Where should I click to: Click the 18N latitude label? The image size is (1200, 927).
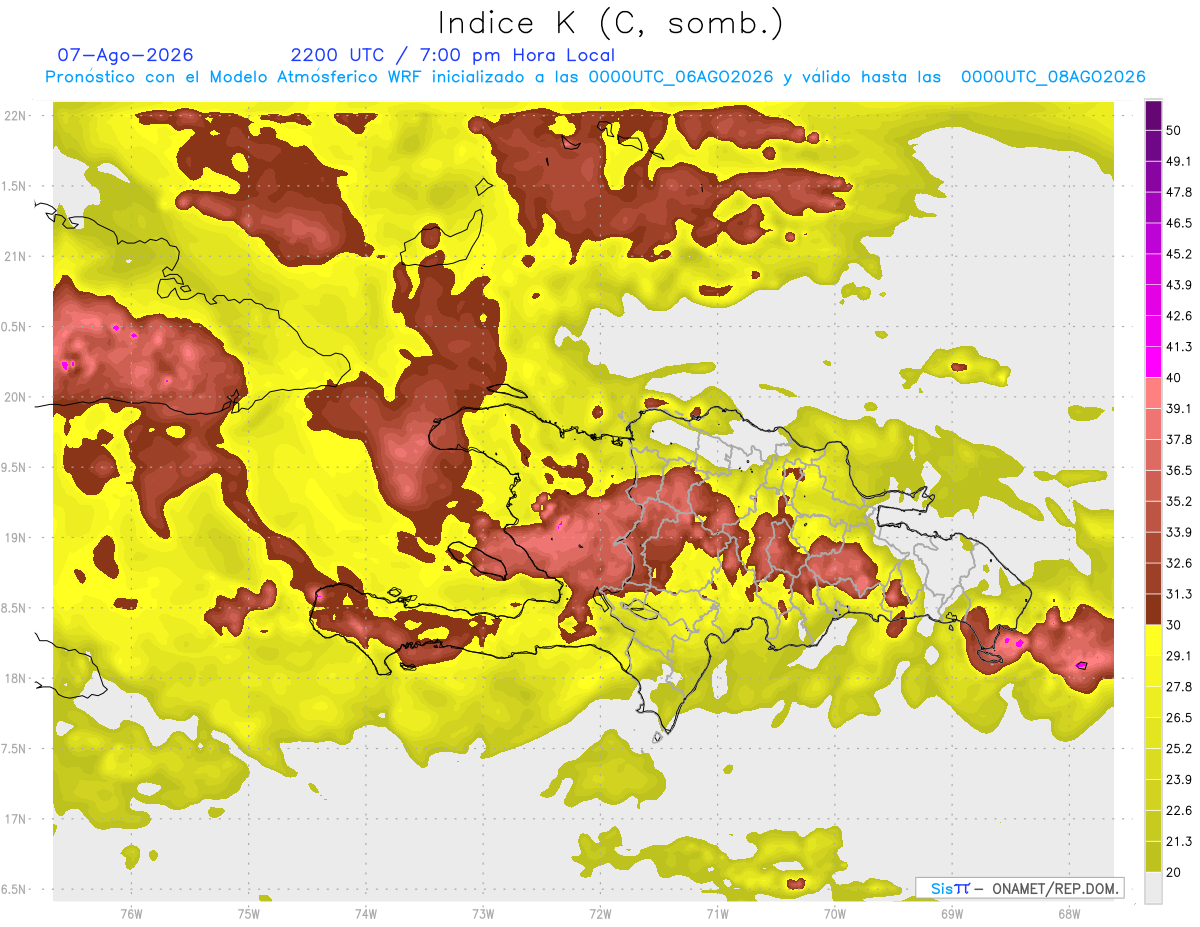pos(17,678)
